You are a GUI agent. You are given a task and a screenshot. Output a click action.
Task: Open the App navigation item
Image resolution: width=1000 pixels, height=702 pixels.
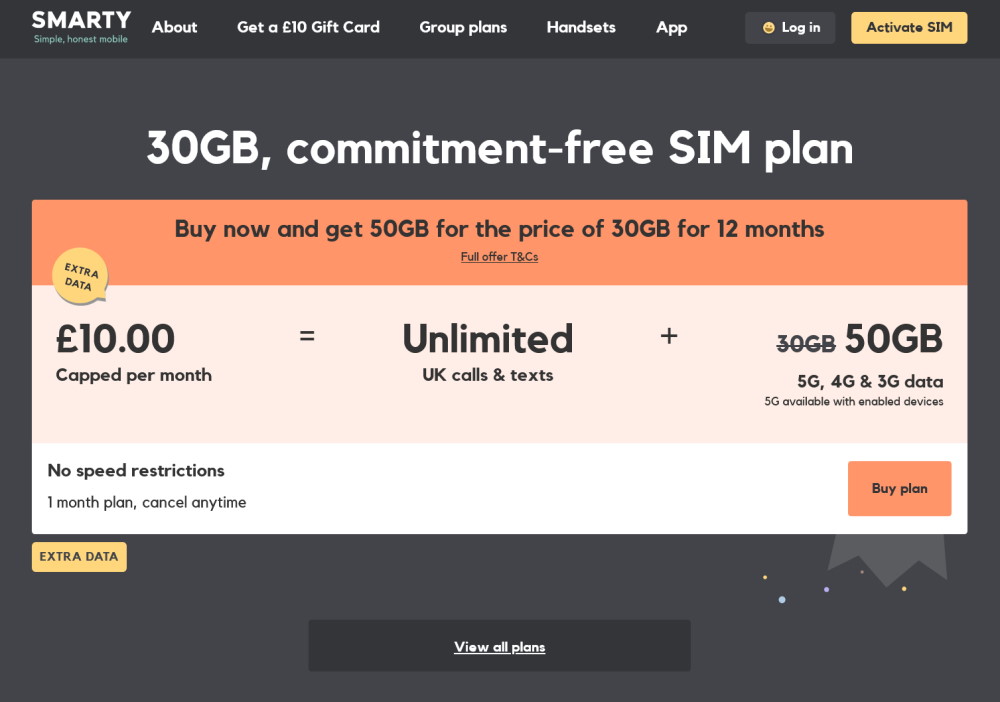(671, 28)
